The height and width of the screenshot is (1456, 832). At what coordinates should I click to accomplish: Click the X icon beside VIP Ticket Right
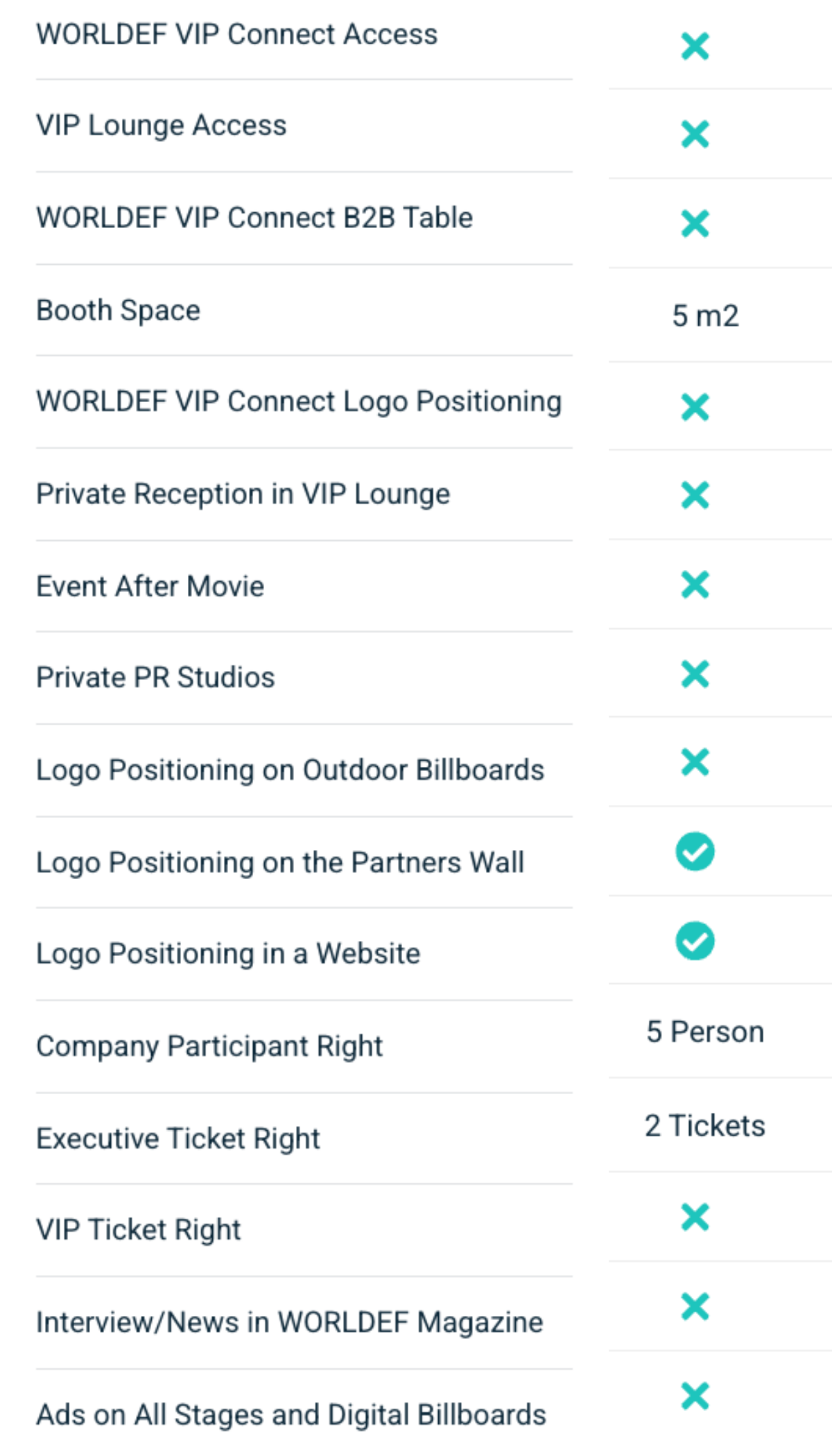tap(695, 1217)
